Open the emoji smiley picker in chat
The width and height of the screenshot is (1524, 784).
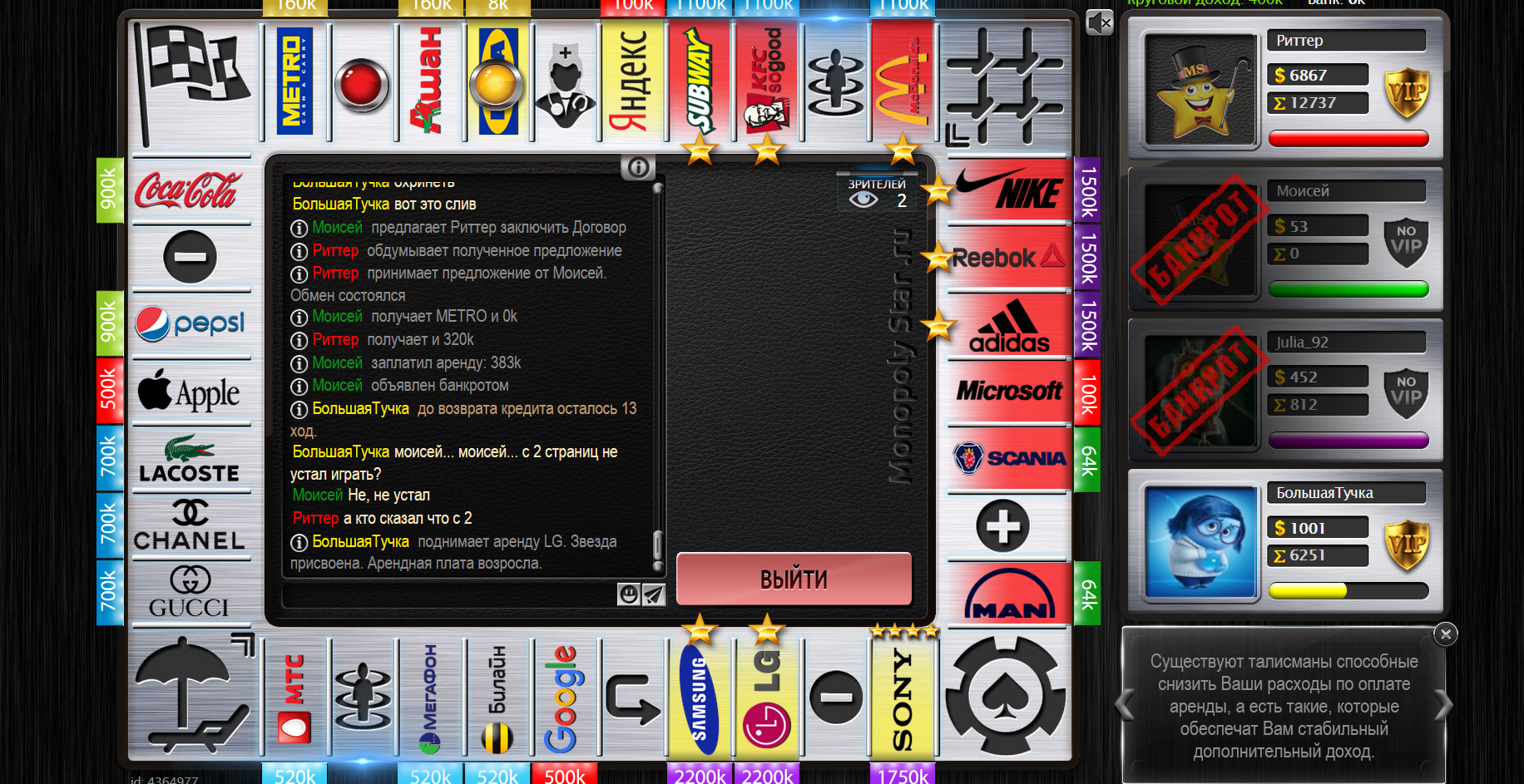(x=629, y=594)
